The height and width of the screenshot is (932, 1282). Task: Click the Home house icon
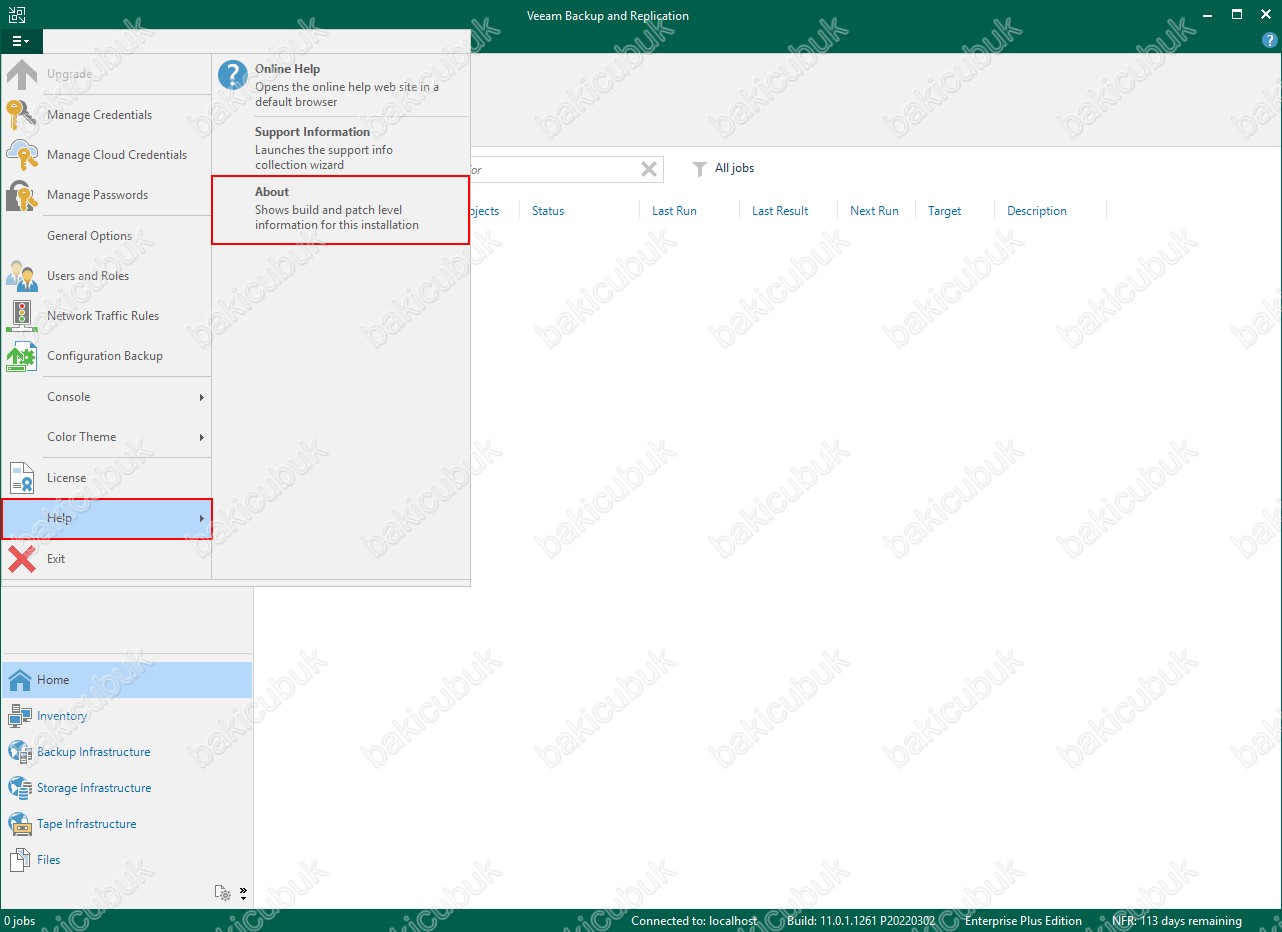coord(20,680)
